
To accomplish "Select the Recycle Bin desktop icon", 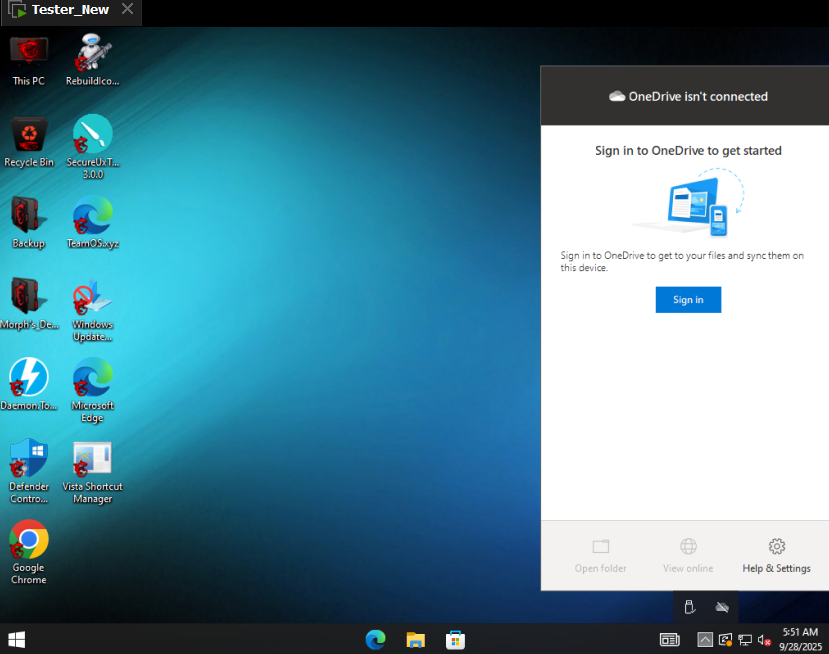I will (x=29, y=141).
